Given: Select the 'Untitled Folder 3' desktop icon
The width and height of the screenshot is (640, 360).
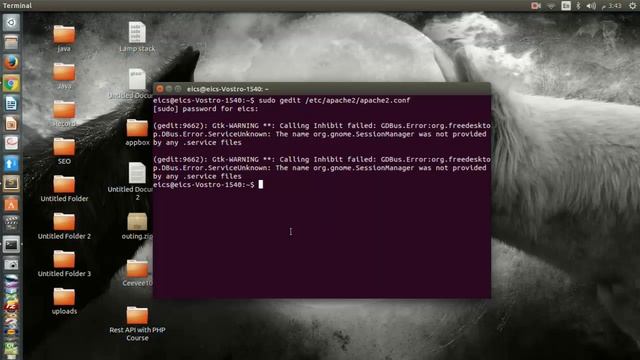Looking at the screenshot, I should [64, 264].
